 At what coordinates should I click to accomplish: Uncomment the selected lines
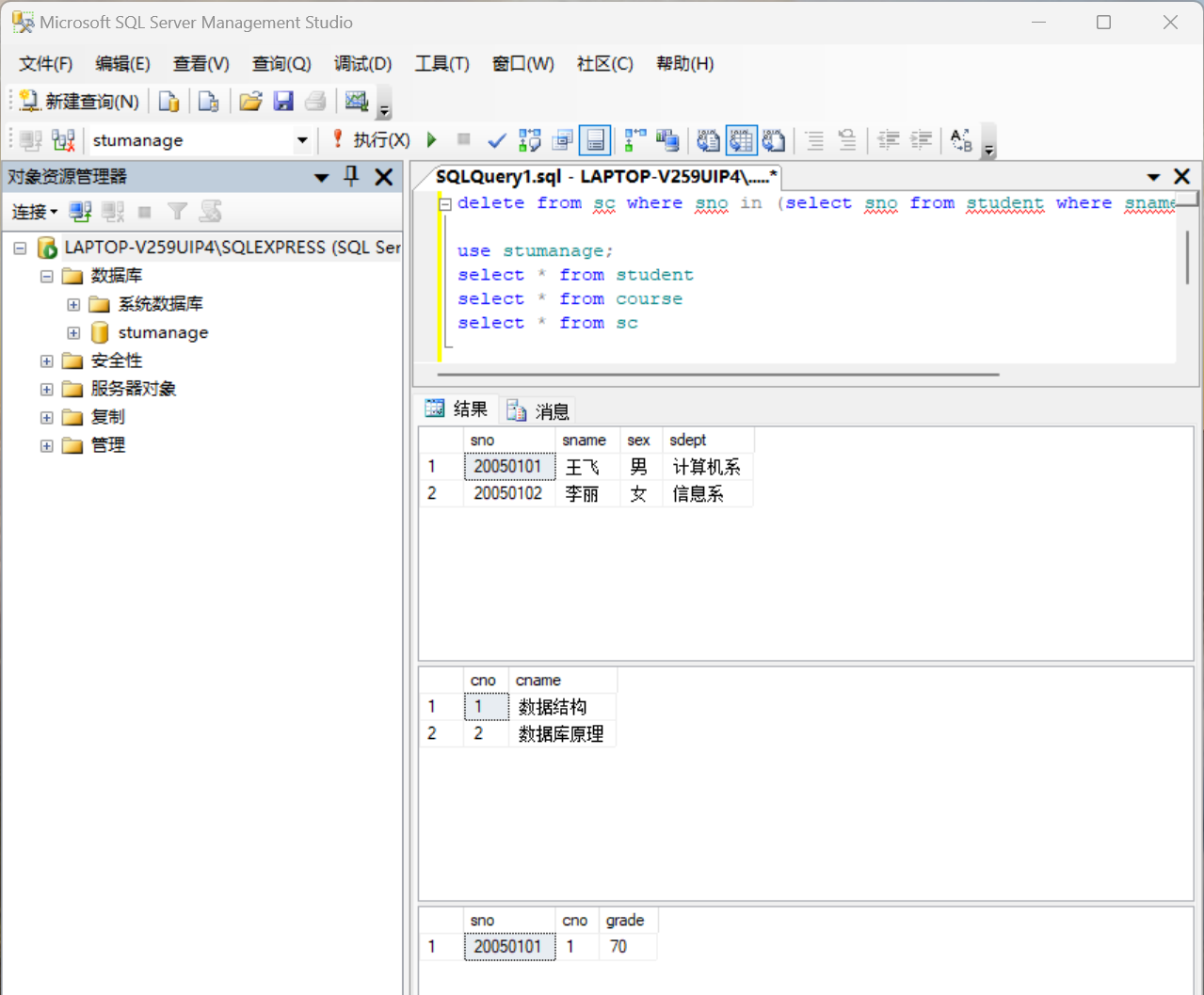(847, 140)
